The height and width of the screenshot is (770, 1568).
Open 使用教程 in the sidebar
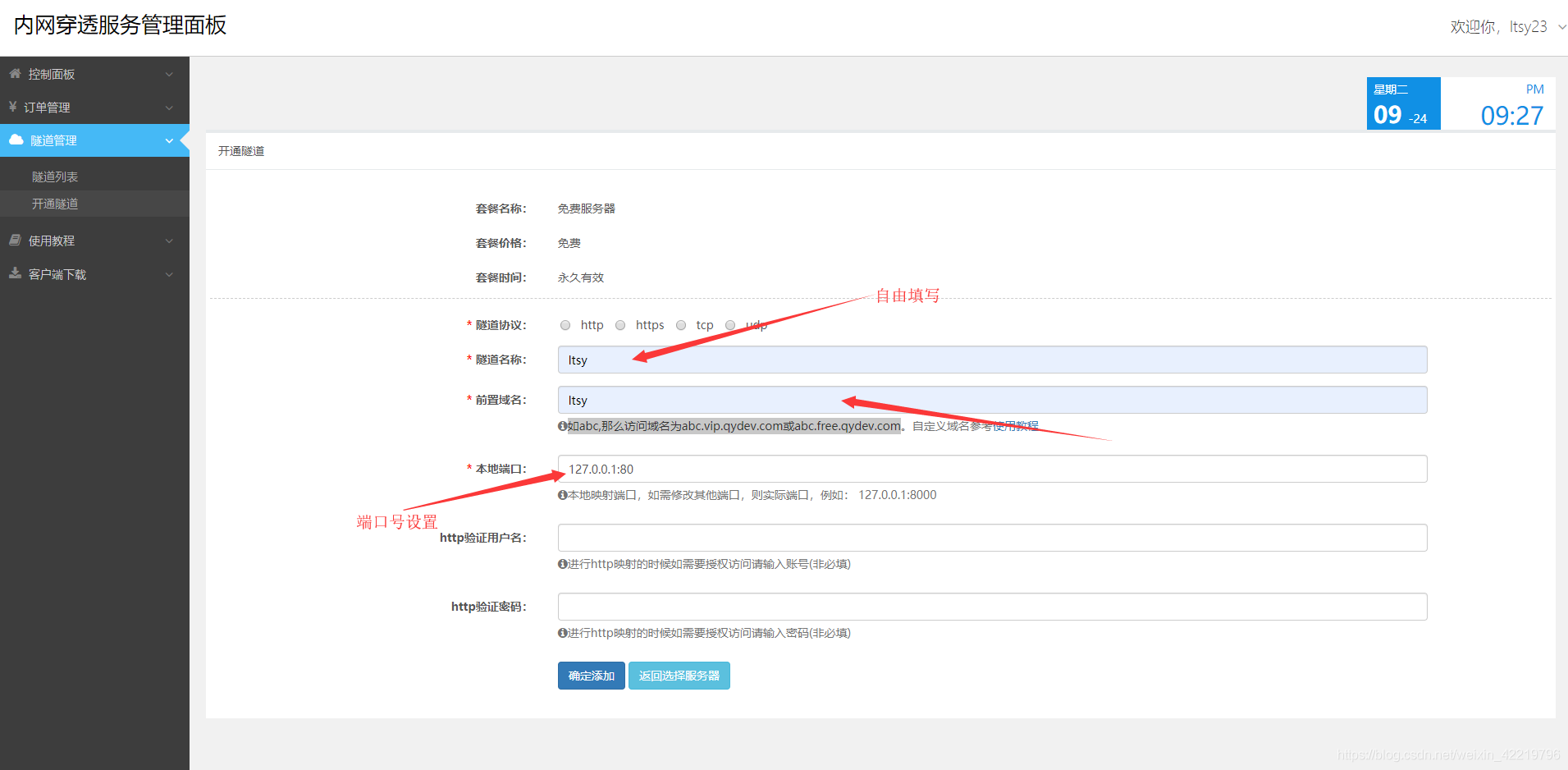94,241
